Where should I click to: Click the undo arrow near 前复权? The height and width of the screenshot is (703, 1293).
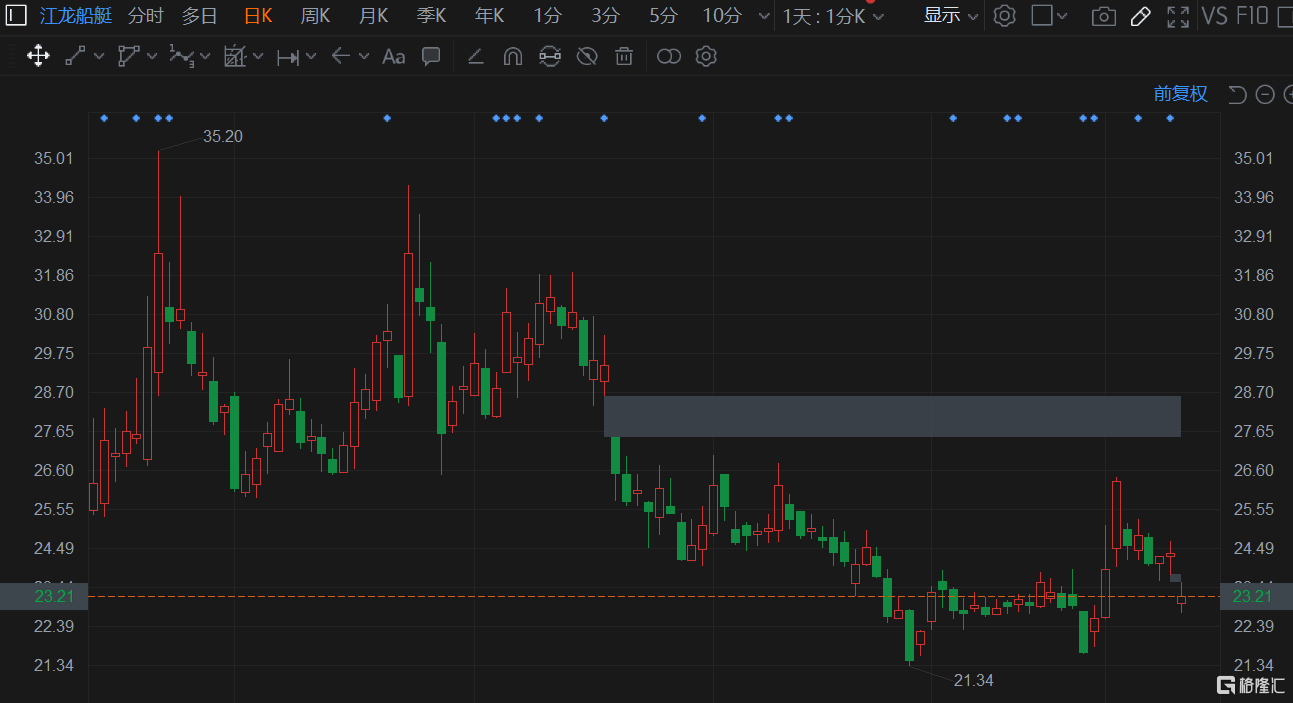(x=1237, y=94)
